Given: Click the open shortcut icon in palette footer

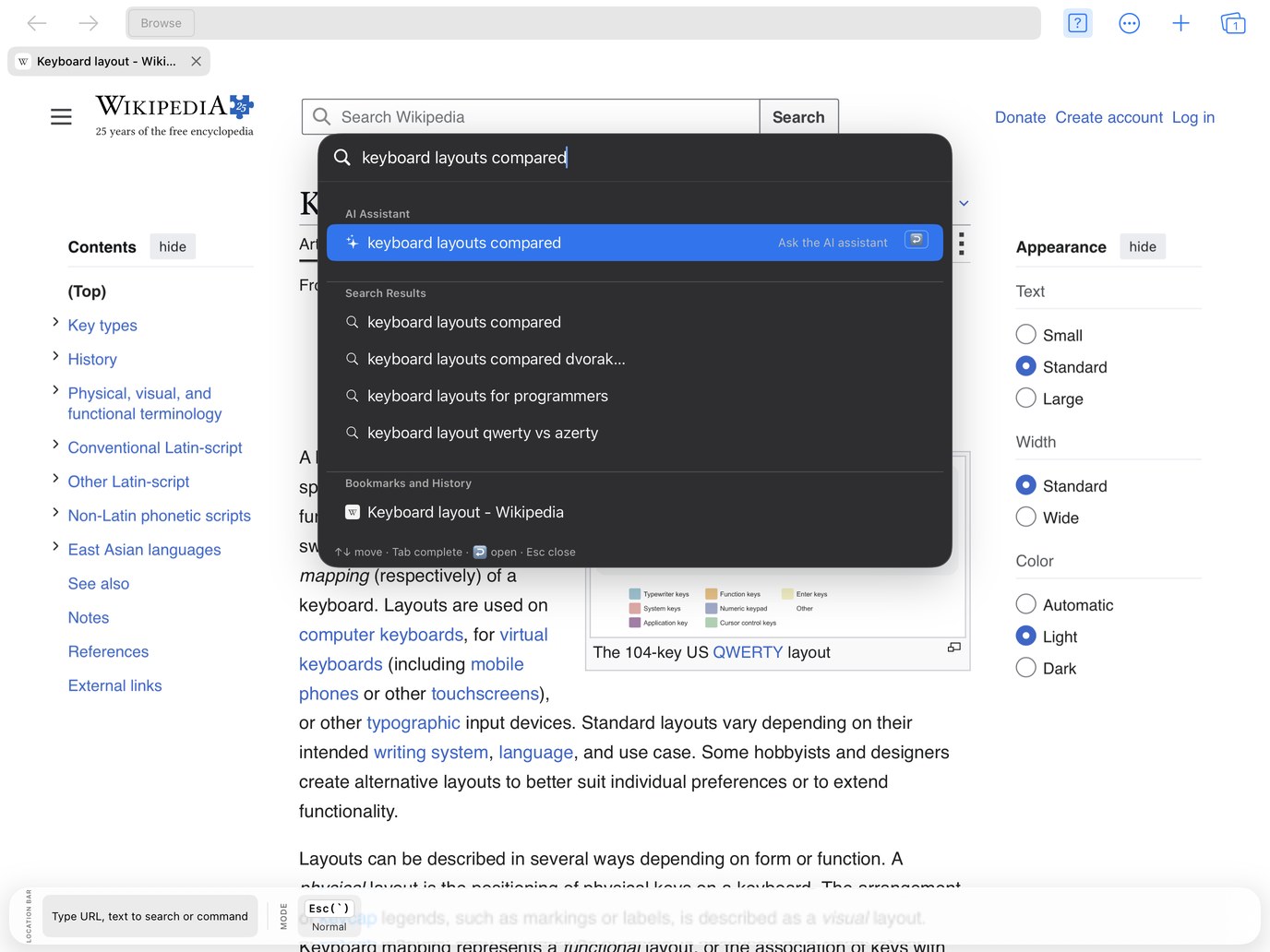Looking at the screenshot, I should [480, 553].
